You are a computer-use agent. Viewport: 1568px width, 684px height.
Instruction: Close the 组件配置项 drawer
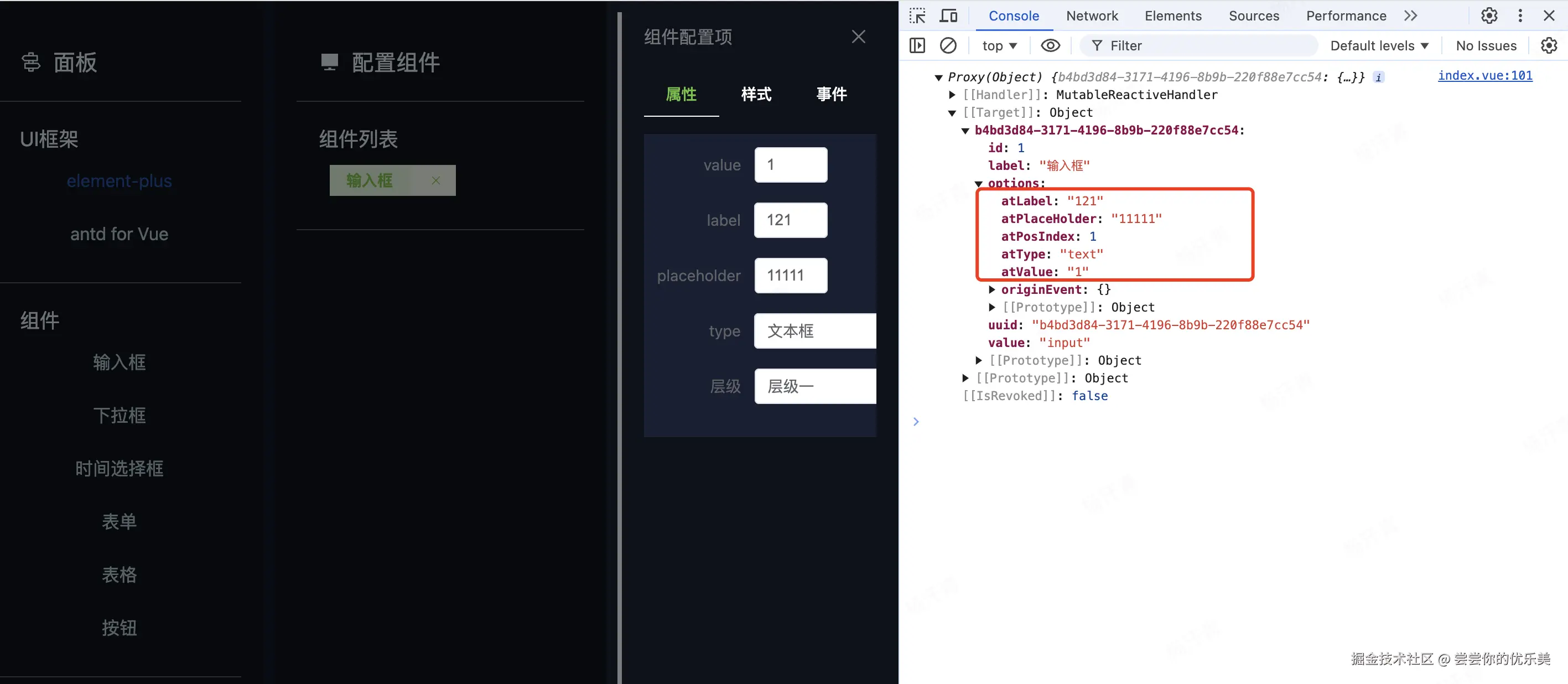click(858, 37)
